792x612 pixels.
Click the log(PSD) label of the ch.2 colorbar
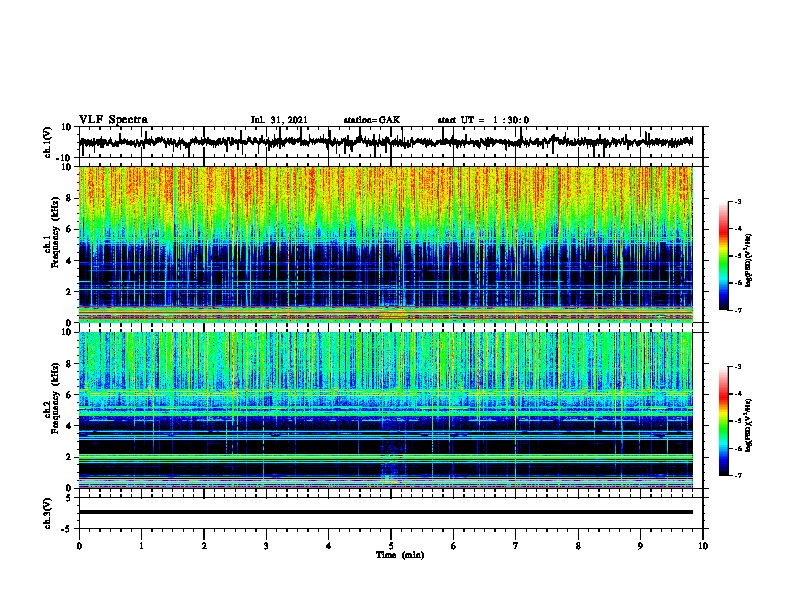click(x=748, y=426)
